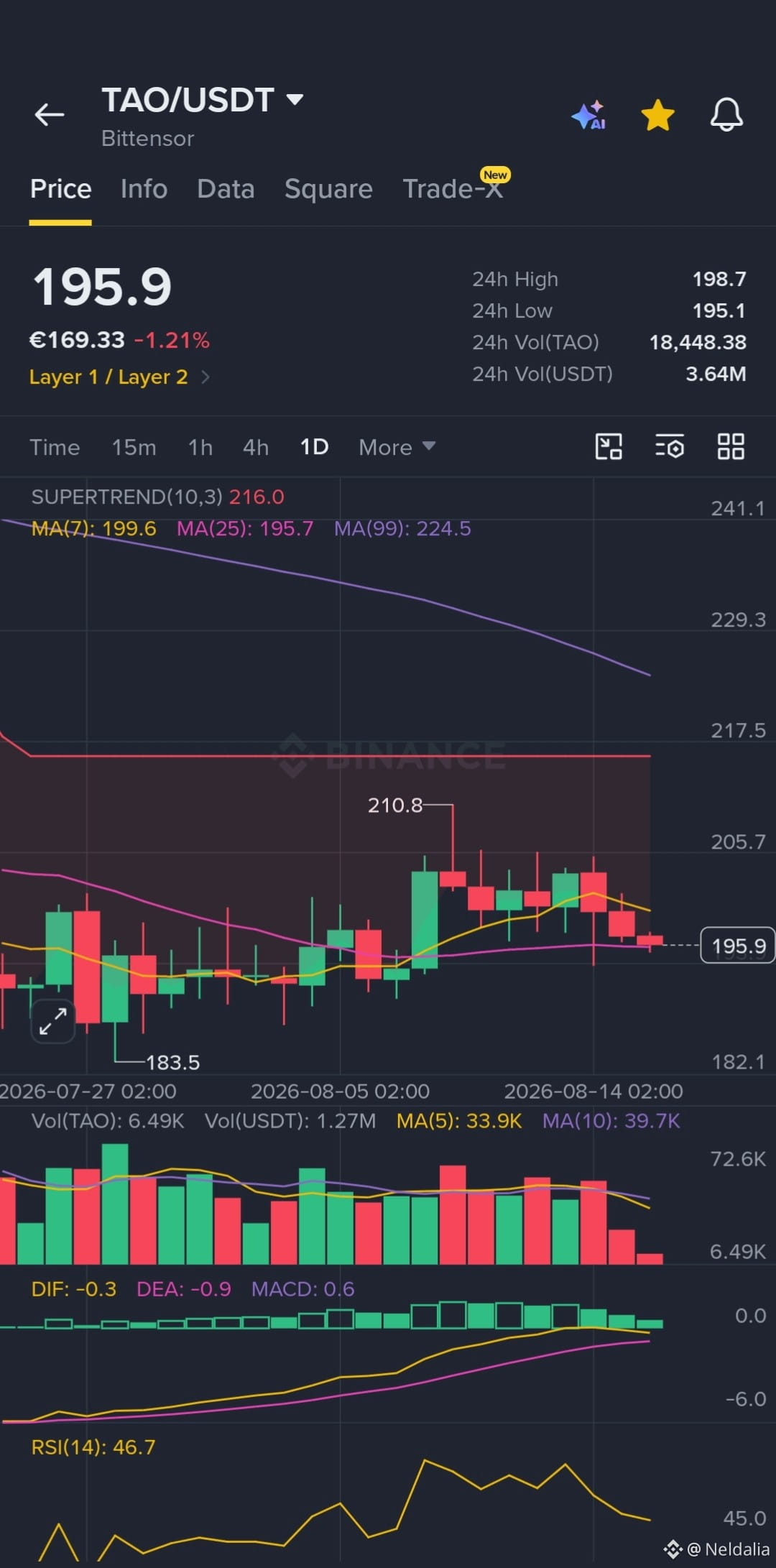
Task: Toggle the yellow favorite star
Action: click(x=657, y=115)
